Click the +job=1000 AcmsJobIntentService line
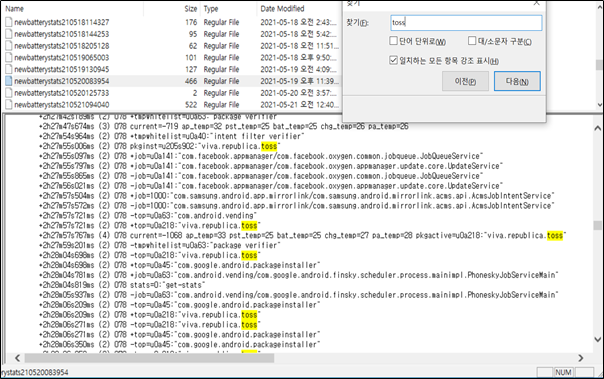The height and width of the screenshot is (379, 604). pos(297,196)
